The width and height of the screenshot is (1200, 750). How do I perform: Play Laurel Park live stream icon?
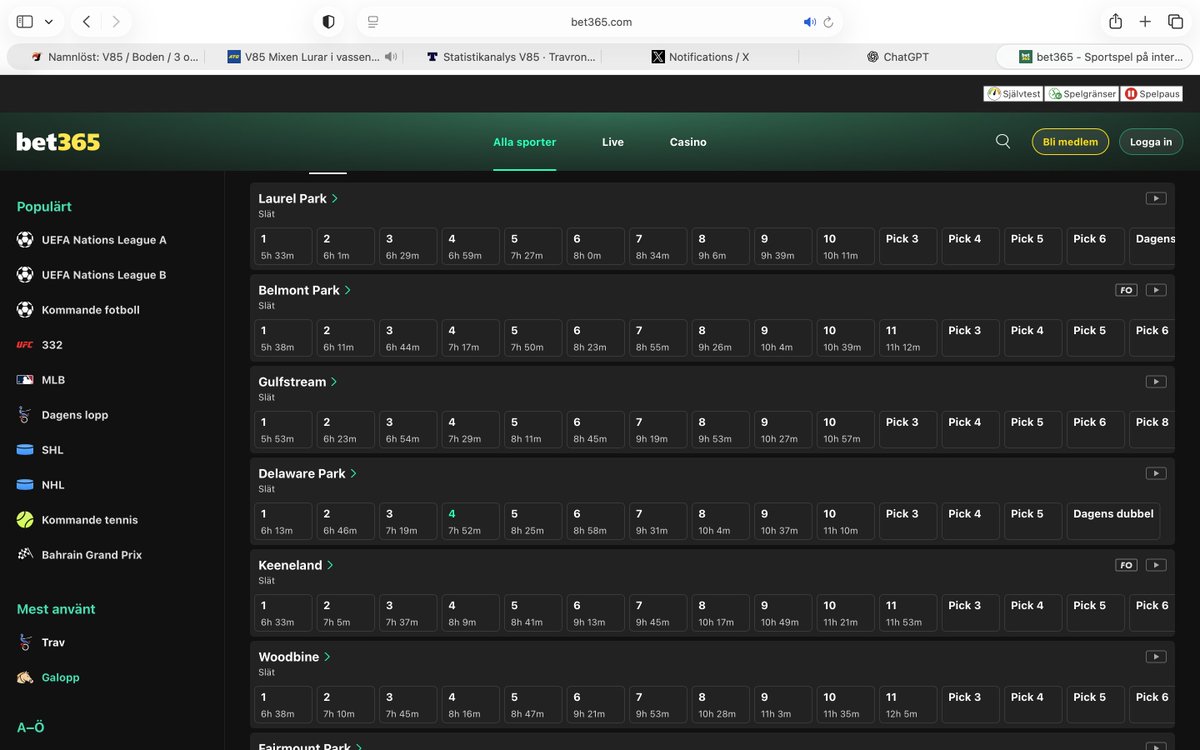click(1156, 198)
